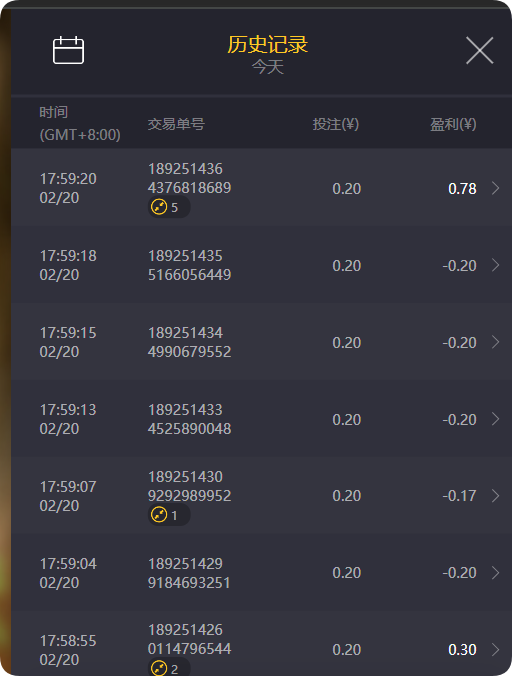Viewport: 512px width, 676px height.
Task: Select transaction number 189251435 5166056449
Action: [190, 265]
